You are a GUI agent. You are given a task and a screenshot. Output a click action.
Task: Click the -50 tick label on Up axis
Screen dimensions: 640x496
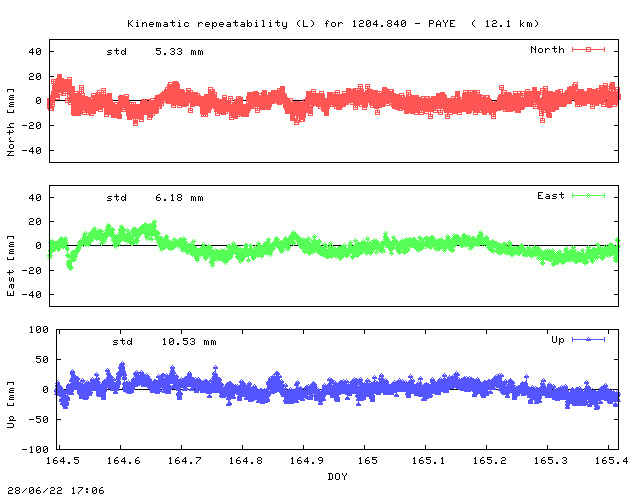(x=38, y=420)
